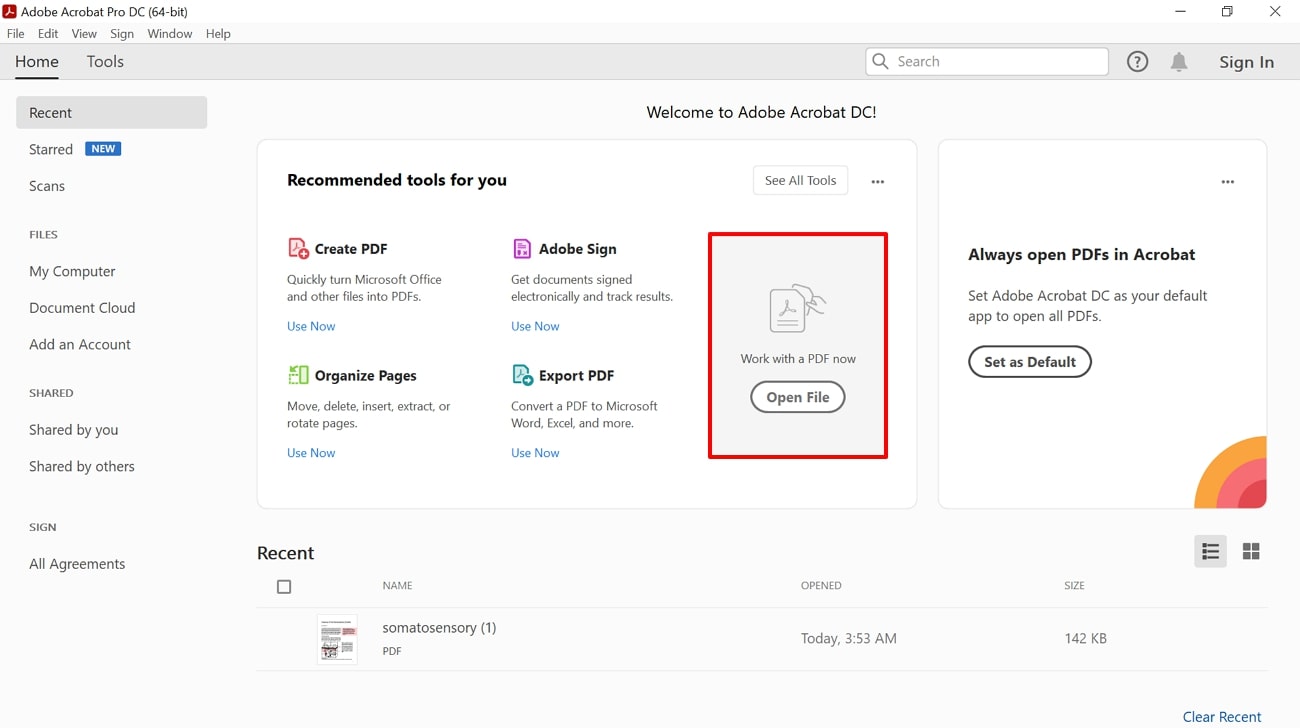Click Use Now under Organize Pages
Image resolution: width=1300 pixels, height=728 pixels.
coord(311,453)
